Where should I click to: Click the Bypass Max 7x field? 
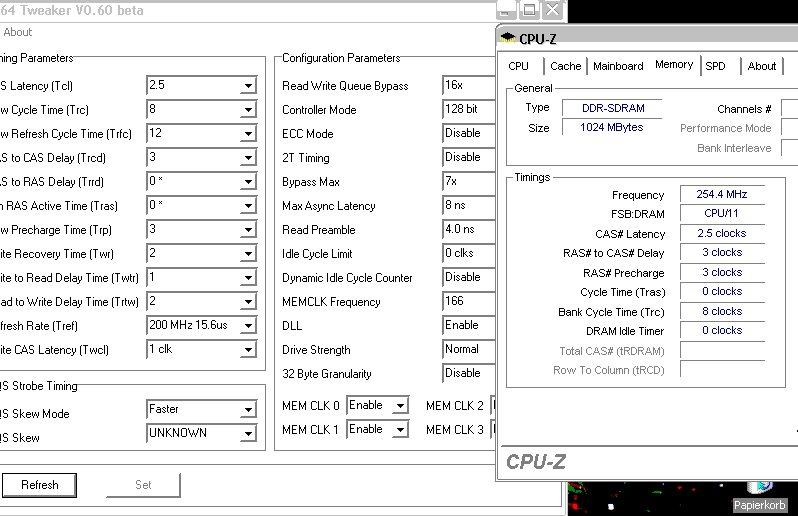(x=469, y=182)
